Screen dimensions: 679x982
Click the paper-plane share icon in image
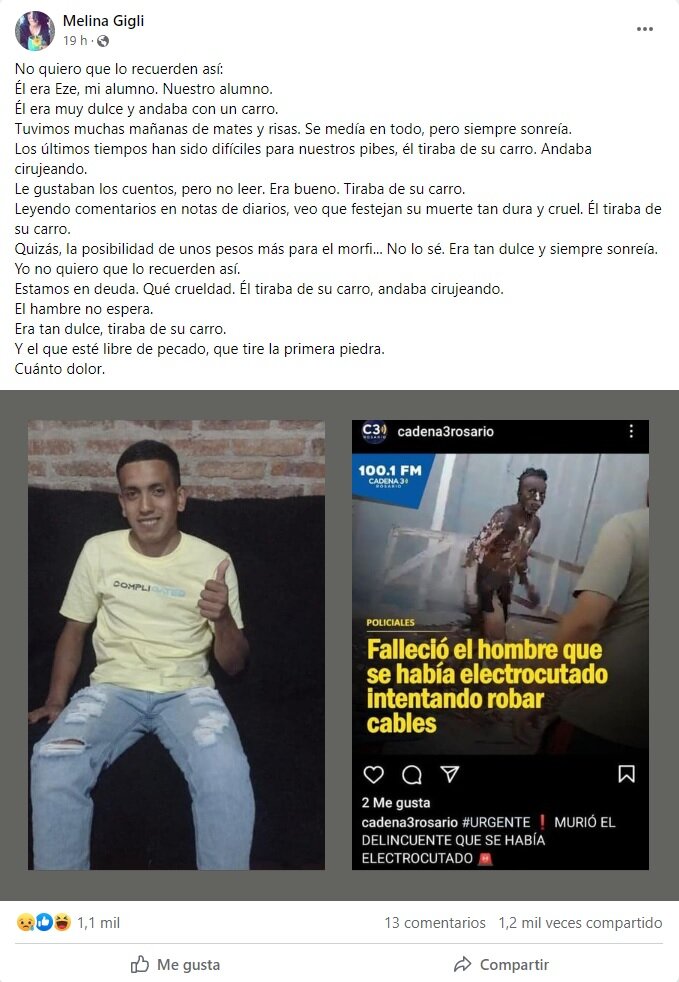[450, 774]
